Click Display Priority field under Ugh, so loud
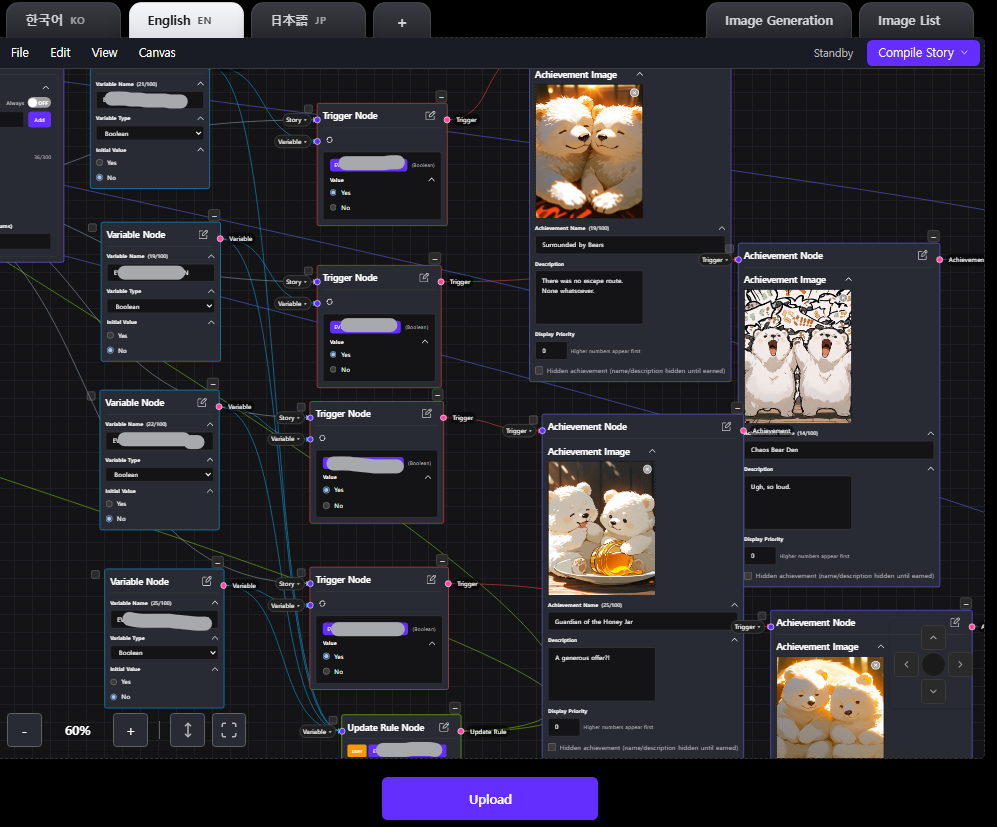 pos(760,556)
